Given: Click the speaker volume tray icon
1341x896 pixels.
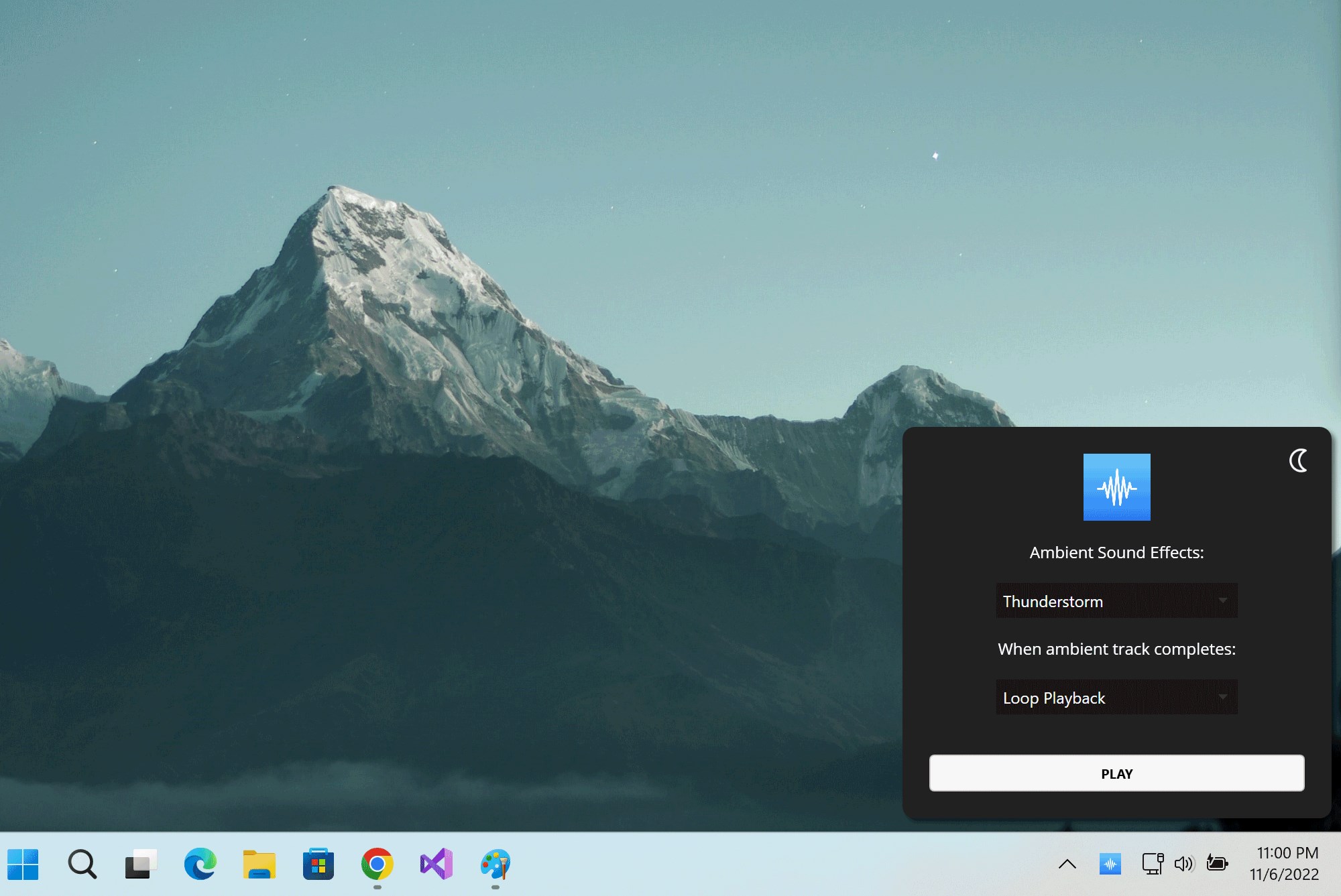Looking at the screenshot, I should [1184, 864].
